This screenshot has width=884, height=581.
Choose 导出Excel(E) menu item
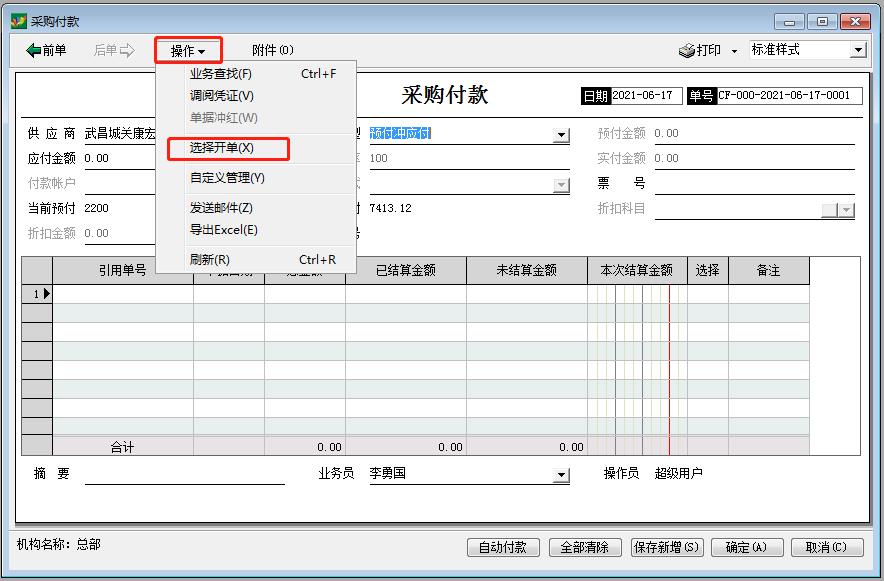[255, 230]
